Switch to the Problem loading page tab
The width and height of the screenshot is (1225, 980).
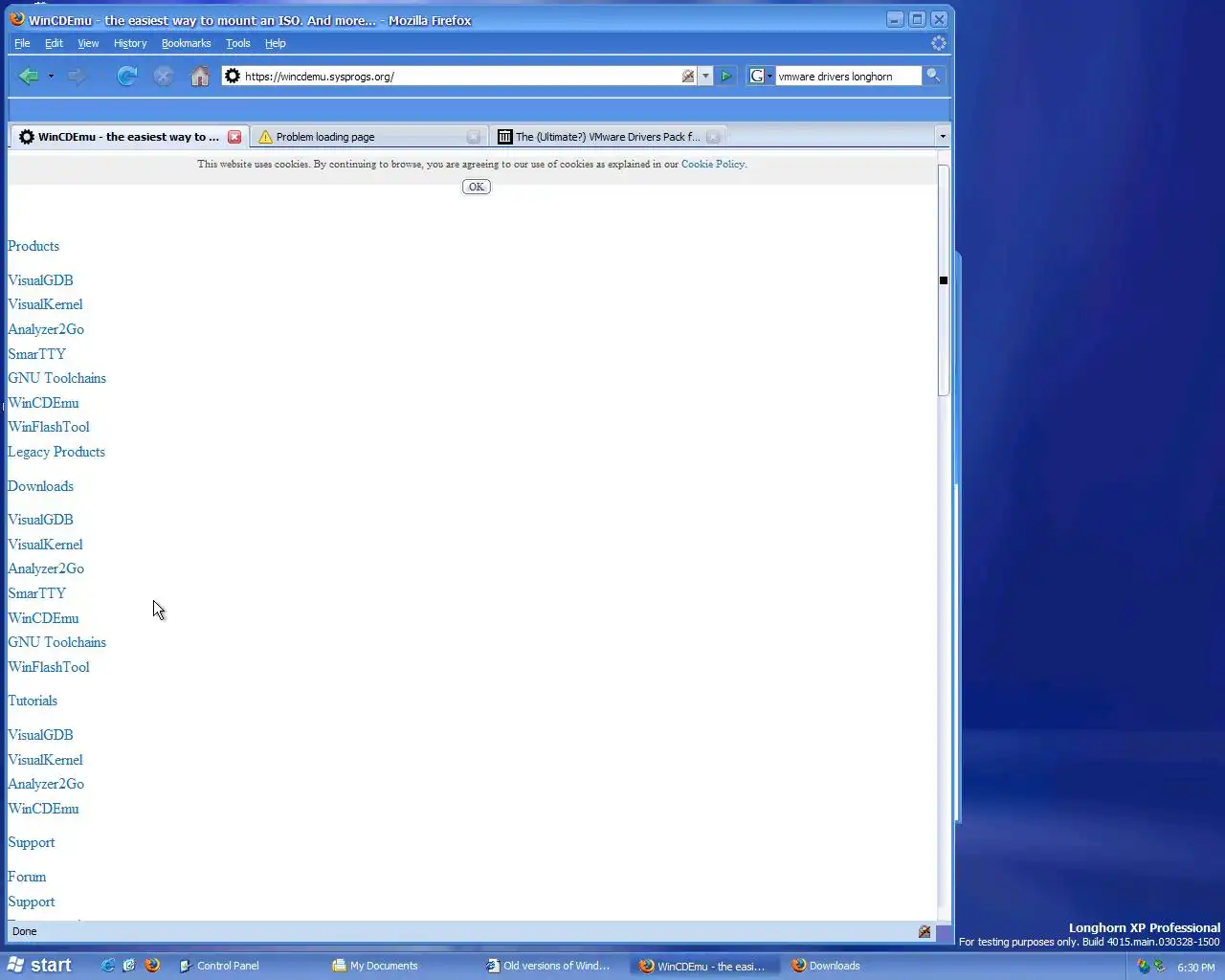coord(368,137)
